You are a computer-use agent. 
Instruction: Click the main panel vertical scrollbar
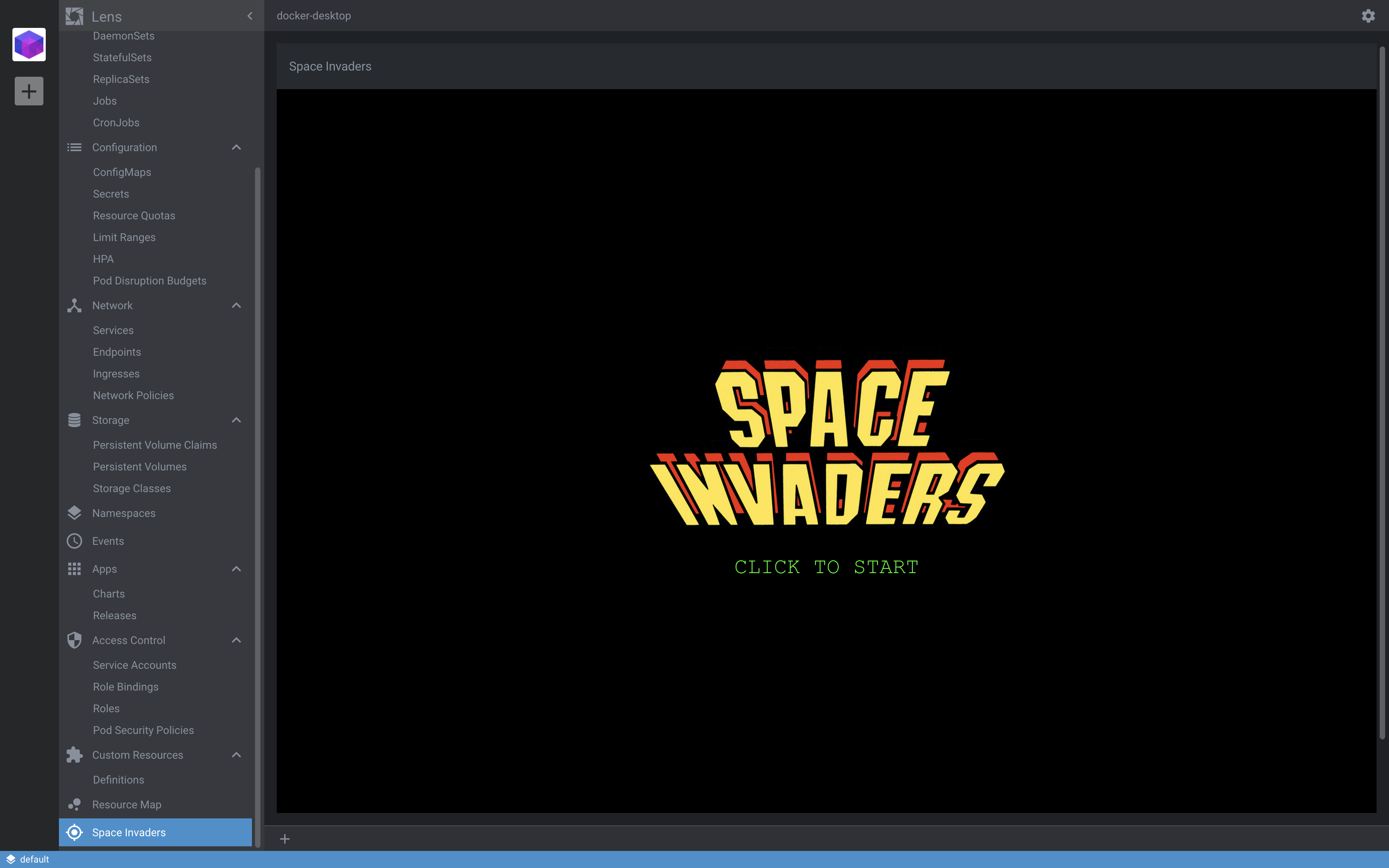click(1382, 393)
